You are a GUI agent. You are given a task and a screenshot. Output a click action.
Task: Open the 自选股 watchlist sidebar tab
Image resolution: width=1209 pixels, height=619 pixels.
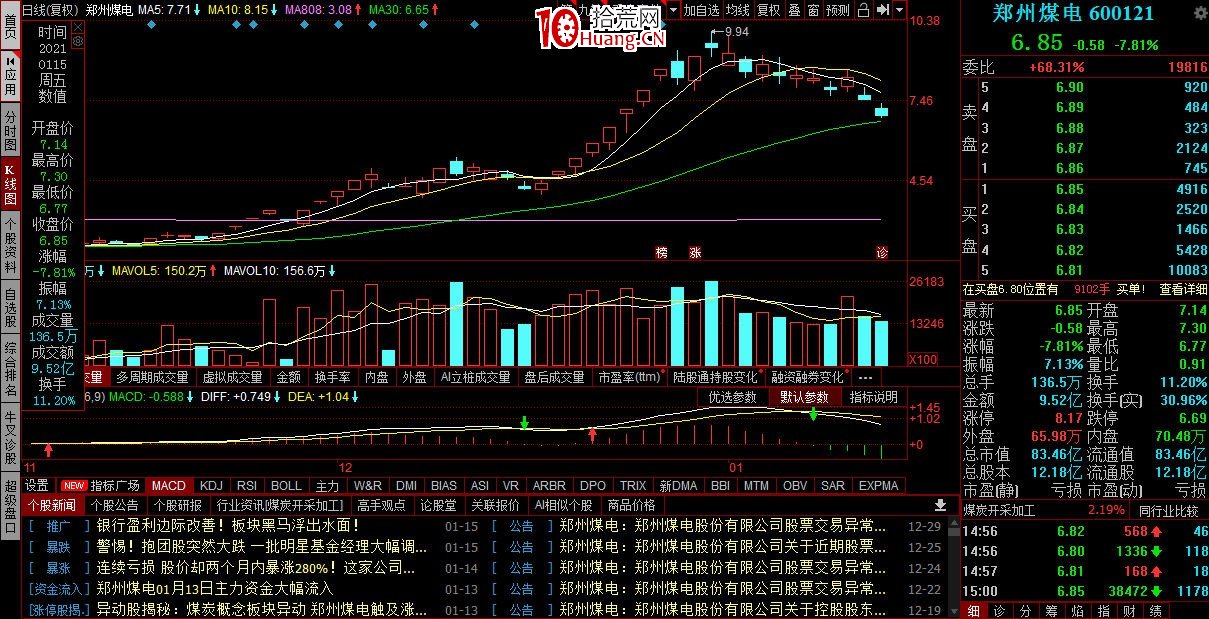(10, 308)
